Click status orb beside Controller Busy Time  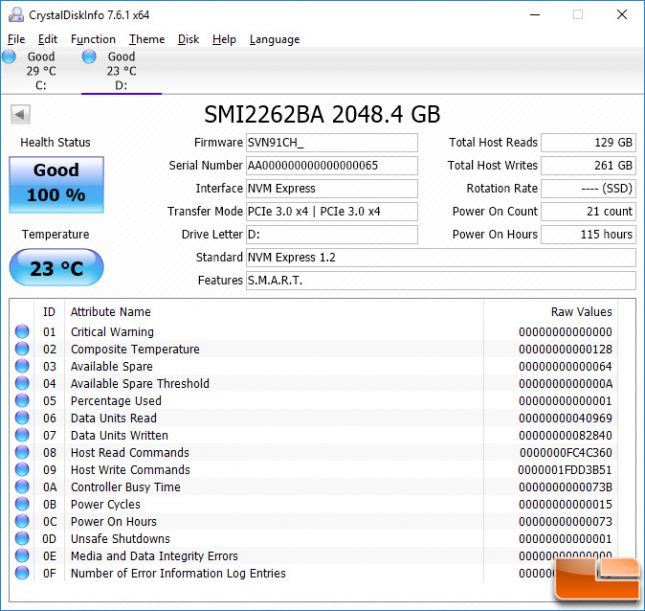click(x=22, y=487)
